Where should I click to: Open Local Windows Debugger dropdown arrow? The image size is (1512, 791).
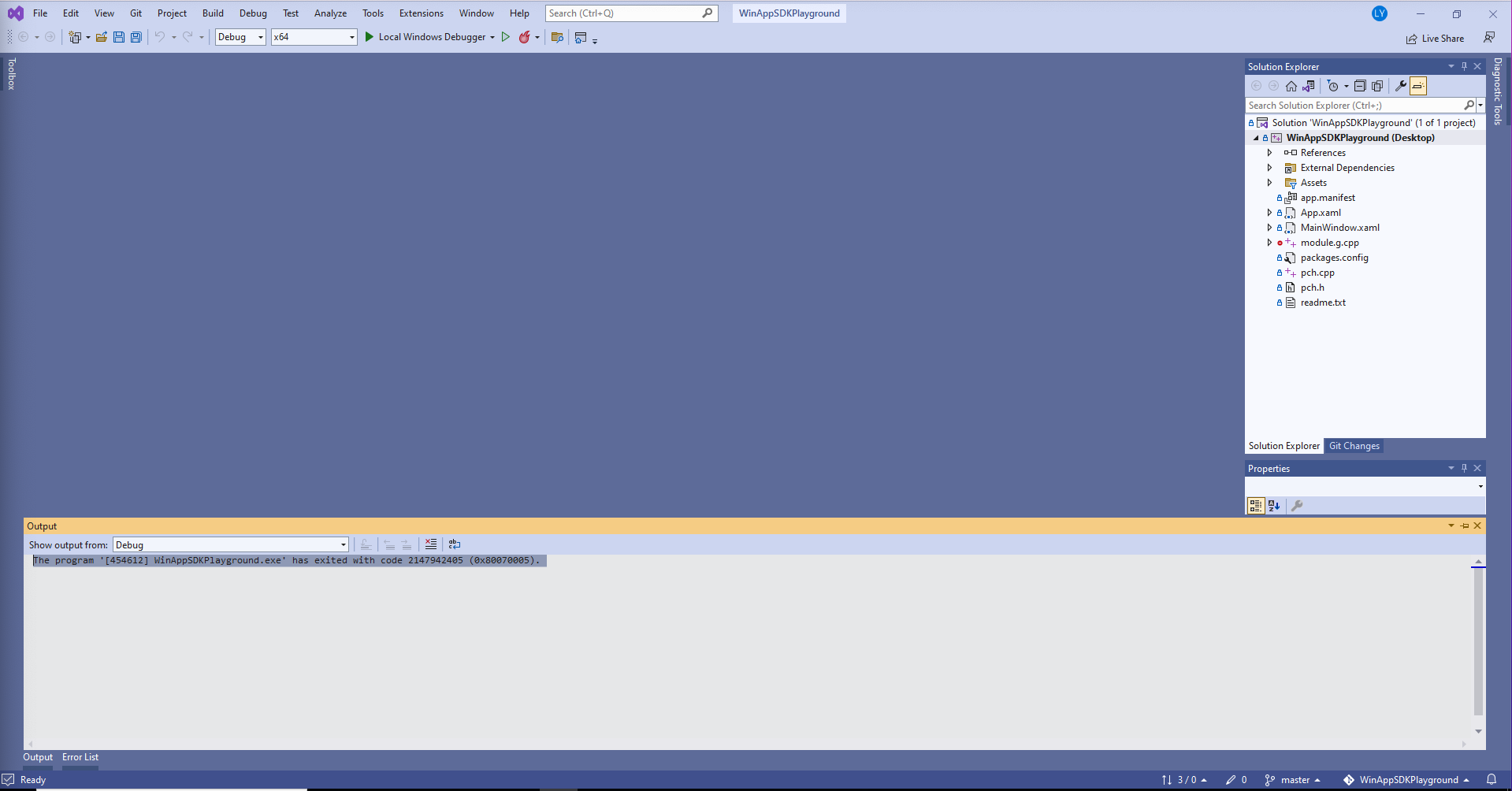[492, 37]
